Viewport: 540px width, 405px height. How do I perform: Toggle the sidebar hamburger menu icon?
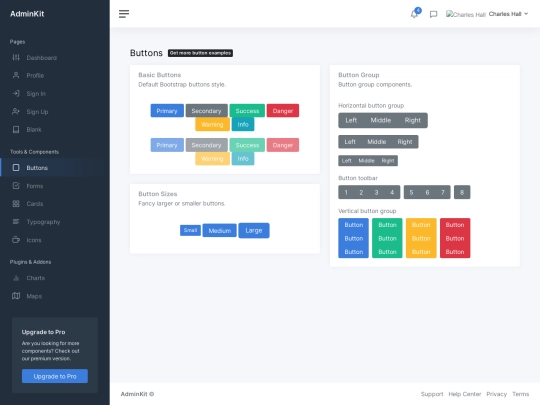[124, 14]
